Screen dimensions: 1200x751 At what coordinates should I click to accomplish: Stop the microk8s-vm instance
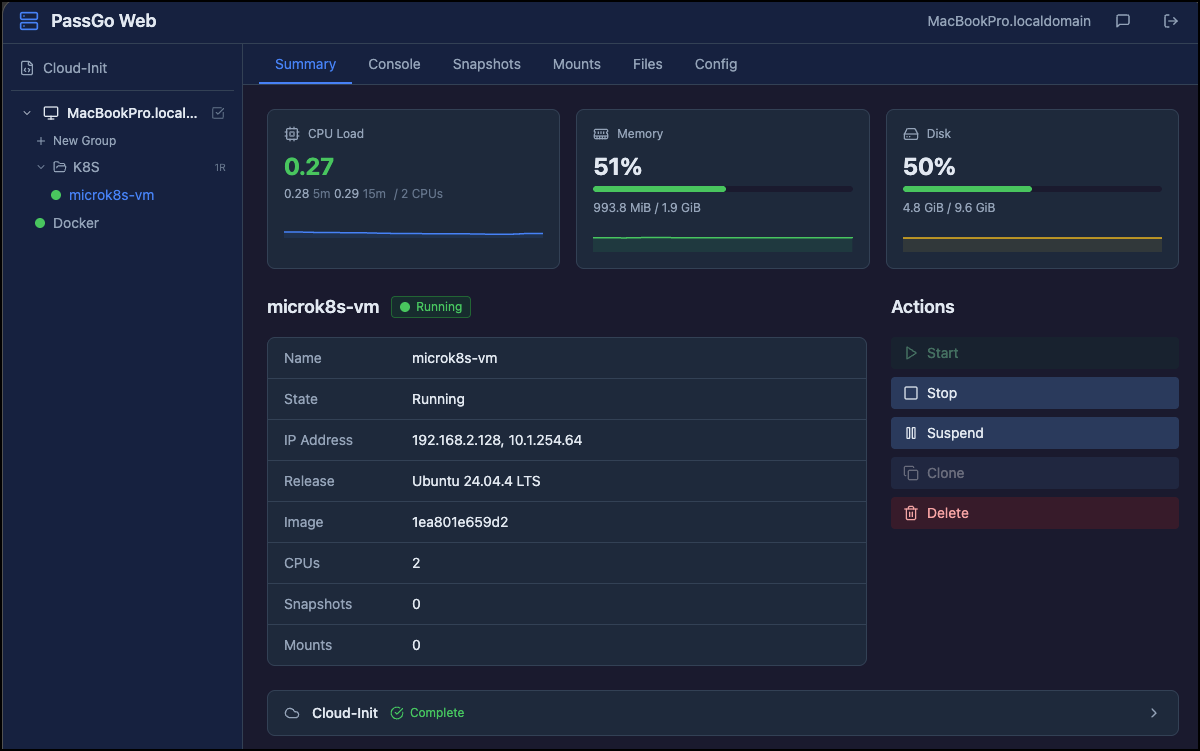1034,393
